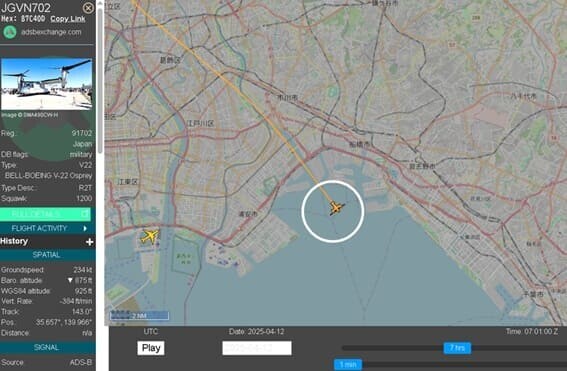Click the Groundspeed value 234 kt

pyautogui.click(x=82, y=270)
